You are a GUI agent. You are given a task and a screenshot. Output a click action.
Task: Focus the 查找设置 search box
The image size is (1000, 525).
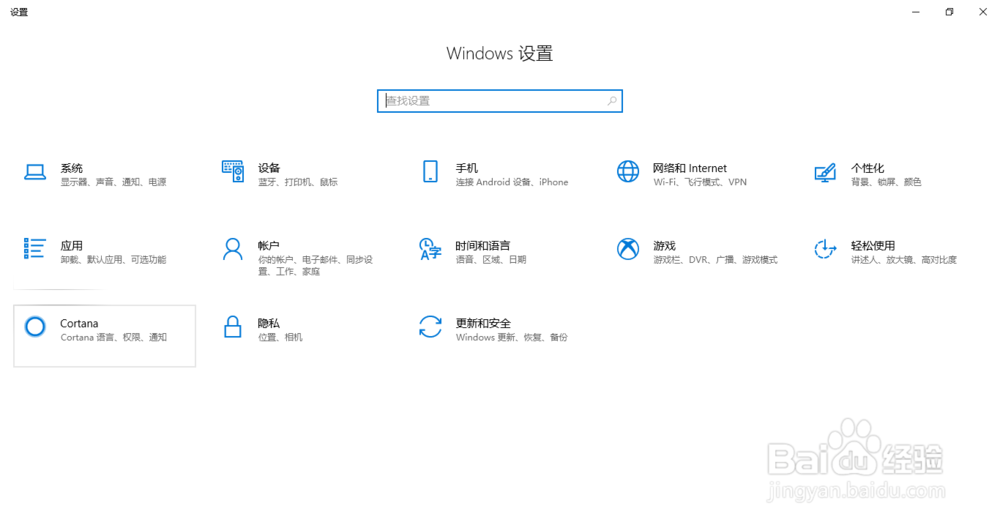point(499,101)
